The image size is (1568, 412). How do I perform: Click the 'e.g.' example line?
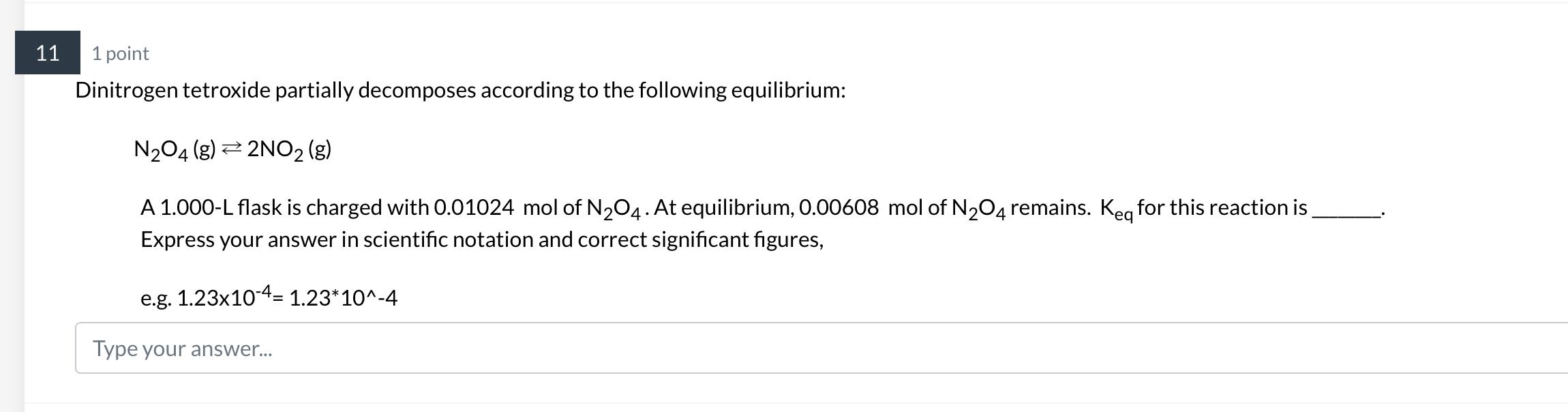(155, 297)
